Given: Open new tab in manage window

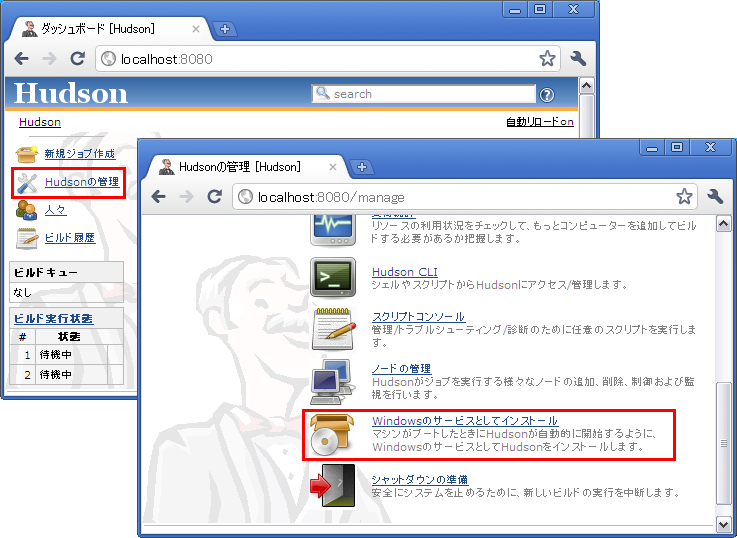Looking at the screenshot, I should [362, 167].
